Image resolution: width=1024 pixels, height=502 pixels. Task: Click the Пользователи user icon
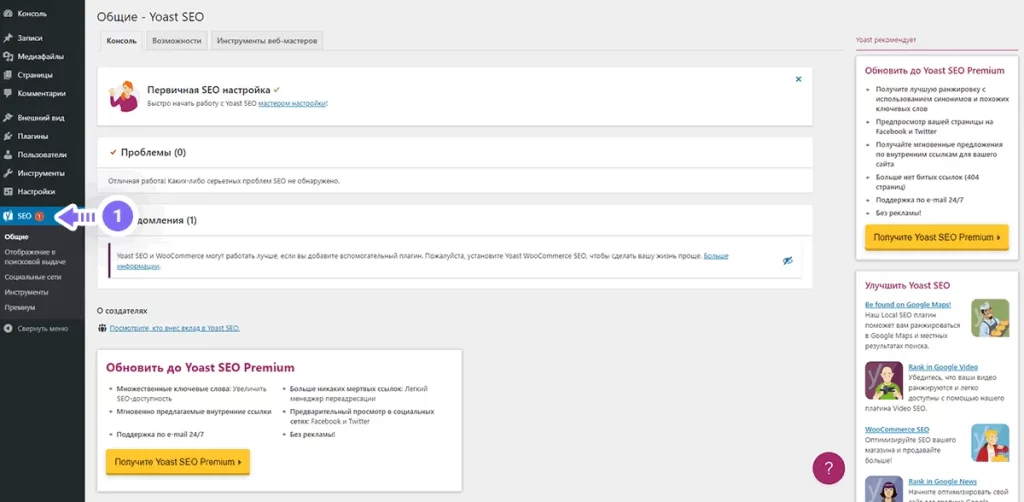[8, 155]
